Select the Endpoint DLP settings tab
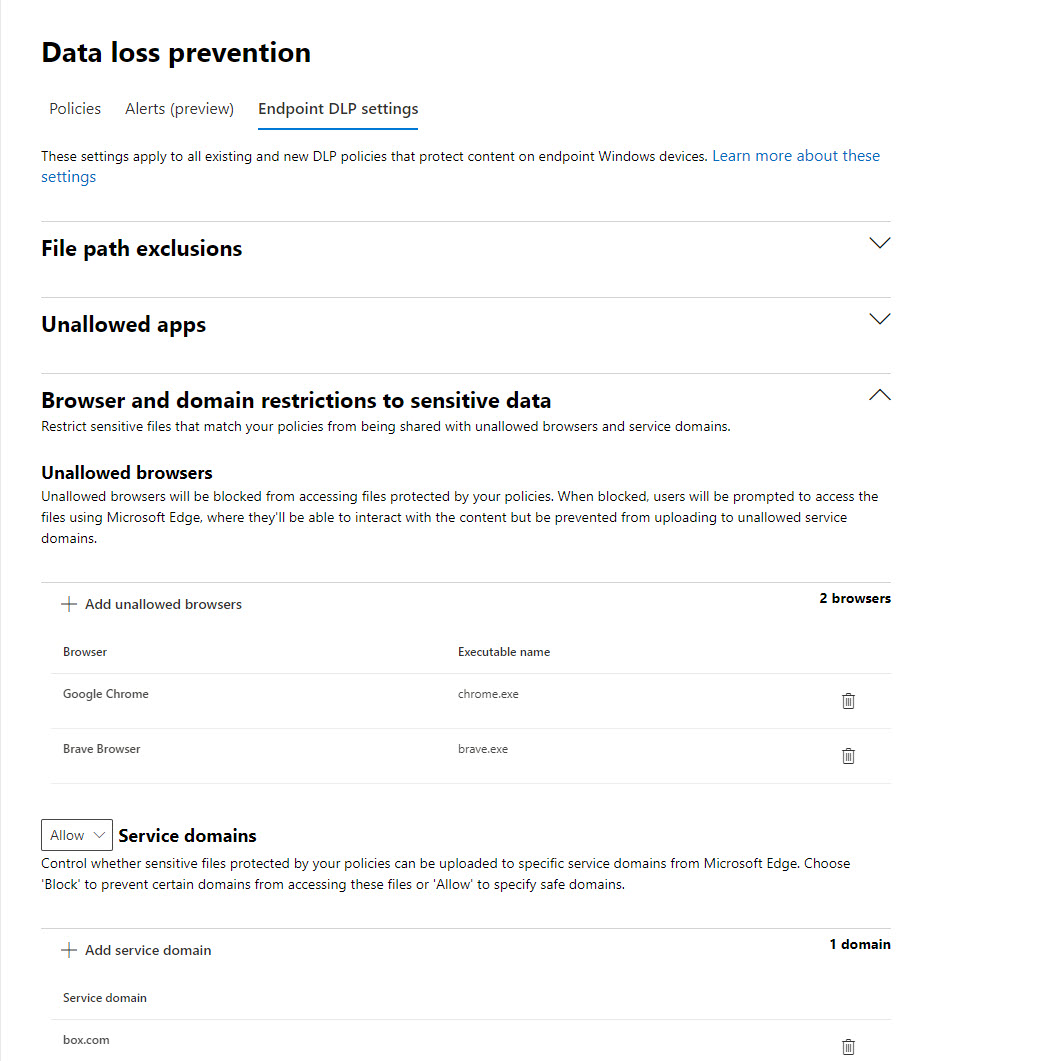Viewport: 1059px width, 1061px height. pos(338,108)
